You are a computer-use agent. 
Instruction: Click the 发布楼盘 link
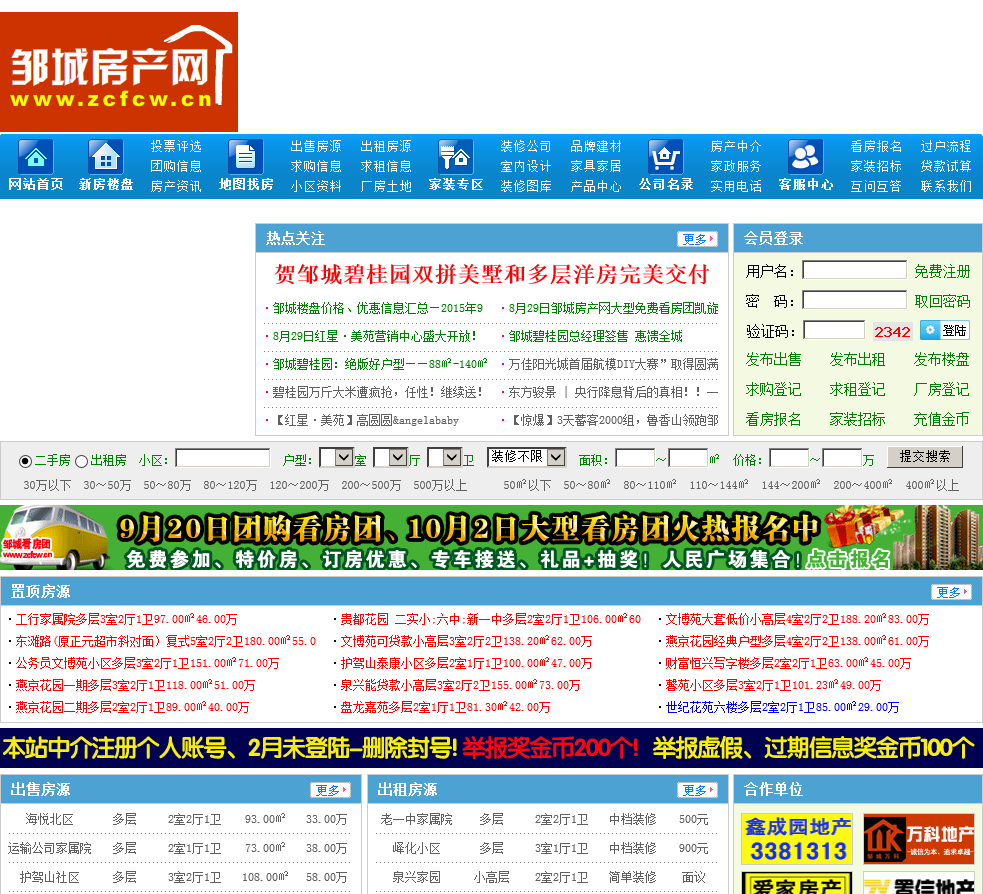[x=941, y=360]
